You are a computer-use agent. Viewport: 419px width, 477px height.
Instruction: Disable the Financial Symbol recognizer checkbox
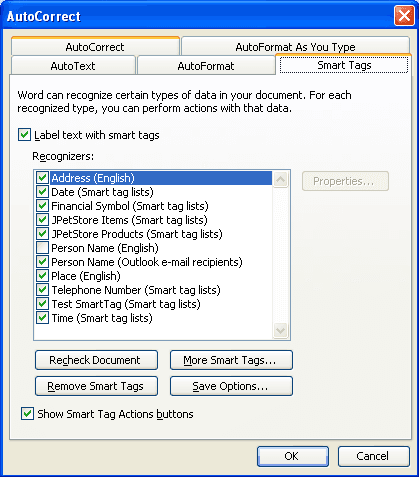coord(42,206)
